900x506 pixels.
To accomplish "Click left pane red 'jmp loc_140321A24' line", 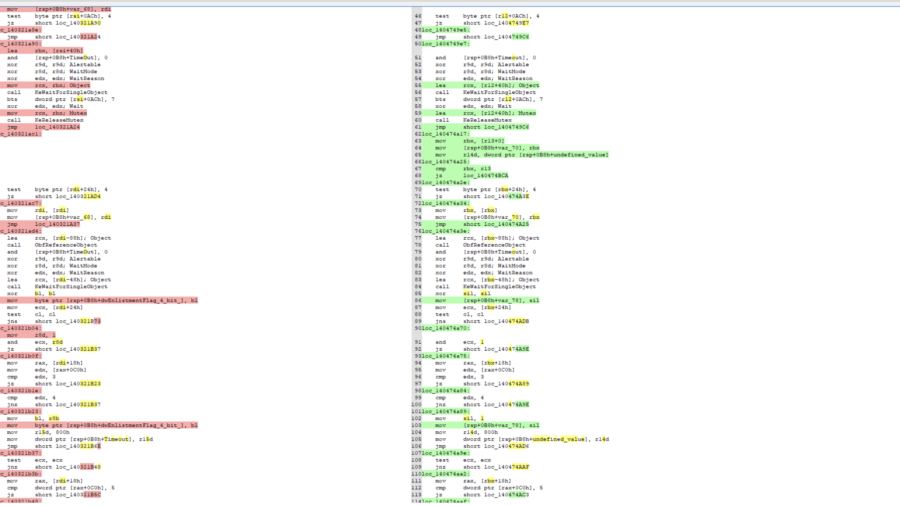I will pyautogui.click(x=44, y=127).
